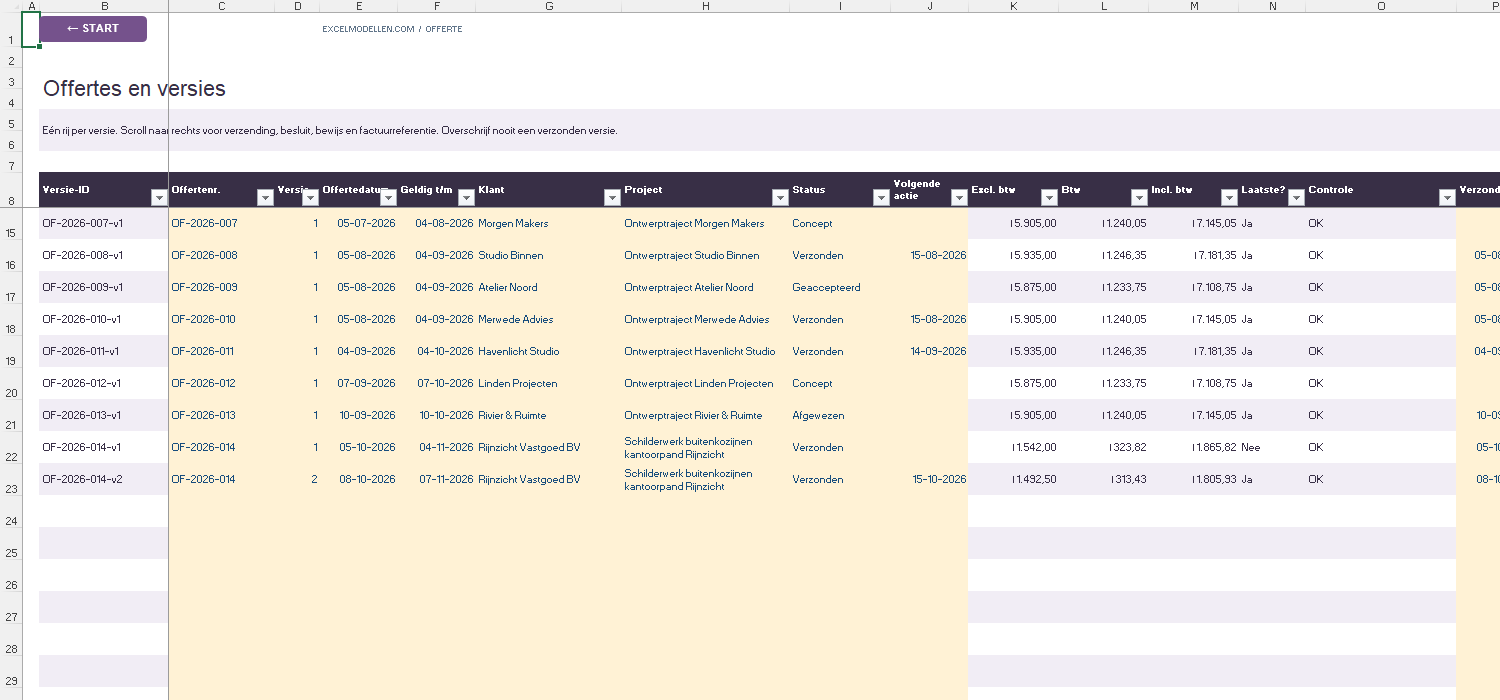
Task: Open the Klant filter dropdown
Action: (x=612, y=198)
